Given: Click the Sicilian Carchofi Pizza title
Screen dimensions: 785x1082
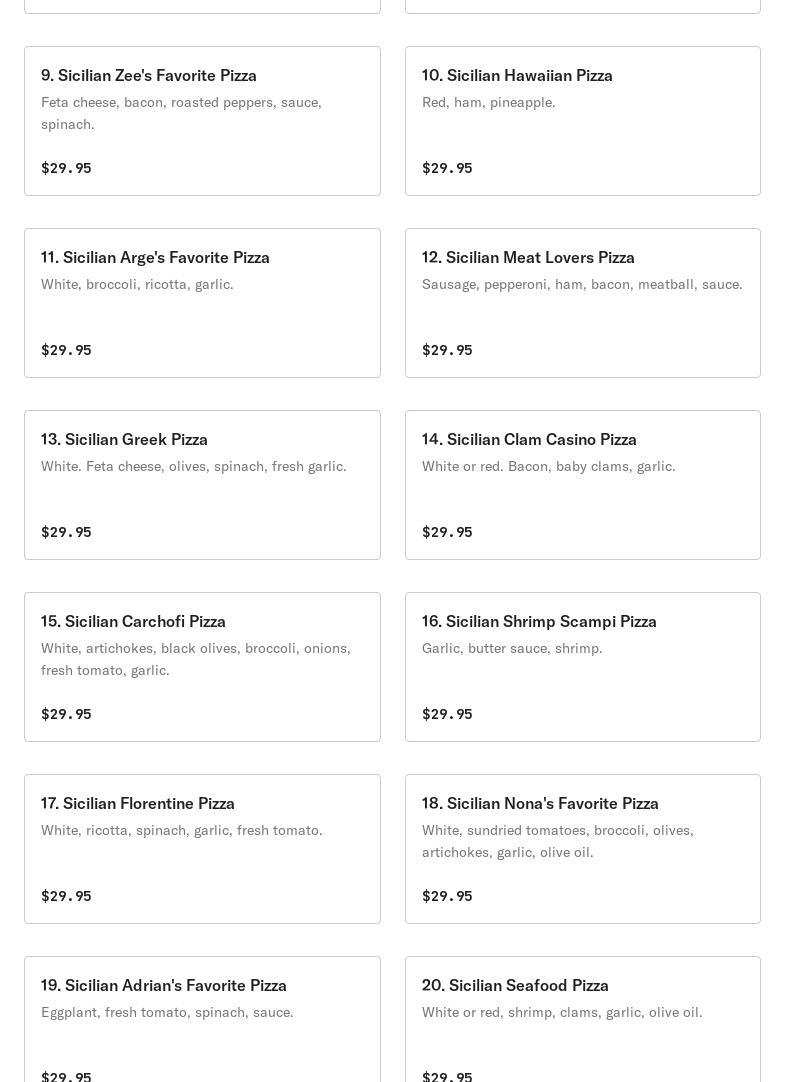Looking at the screenshot, I should tap(133, 622).
